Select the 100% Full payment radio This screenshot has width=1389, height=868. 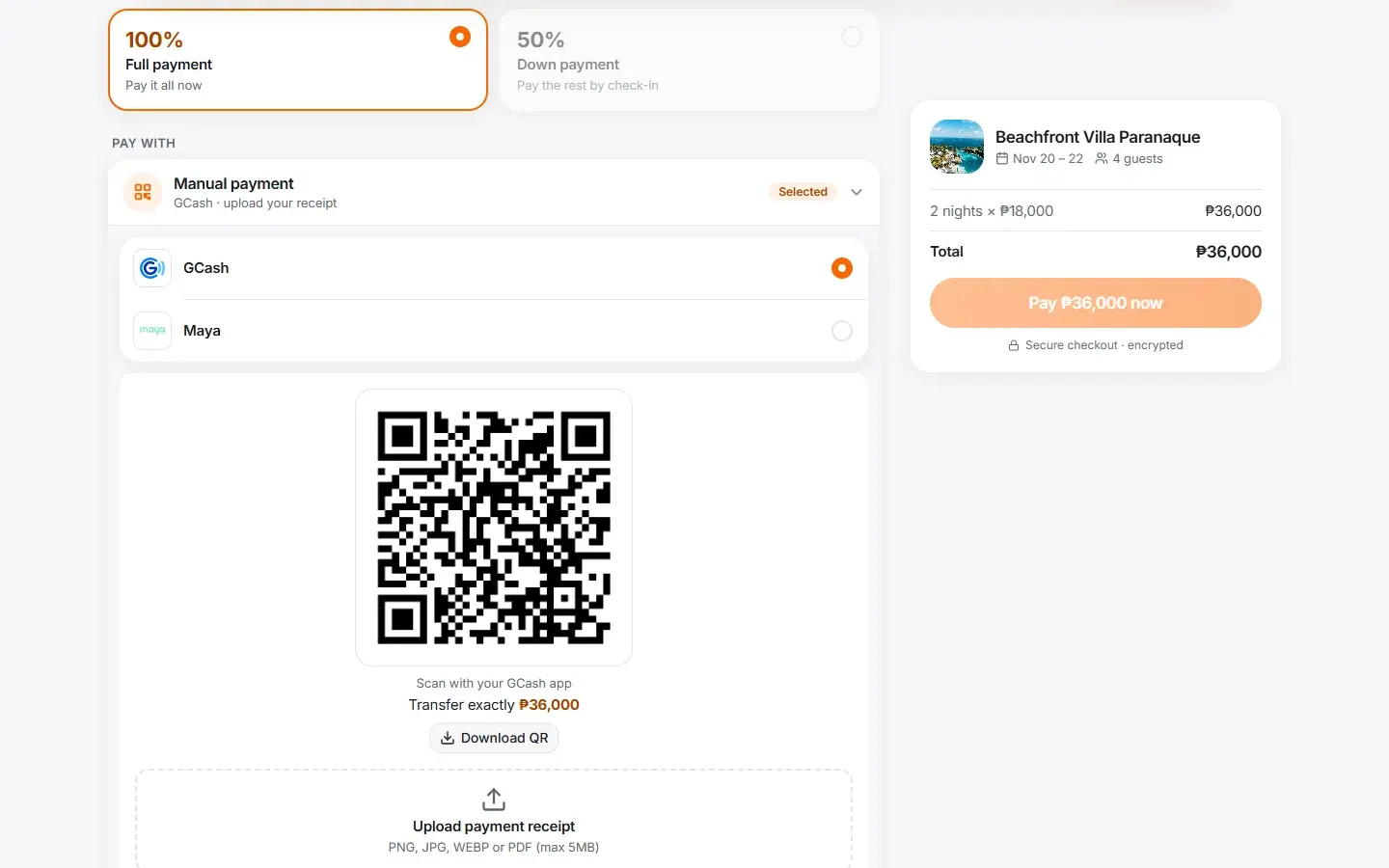[460, 37]
